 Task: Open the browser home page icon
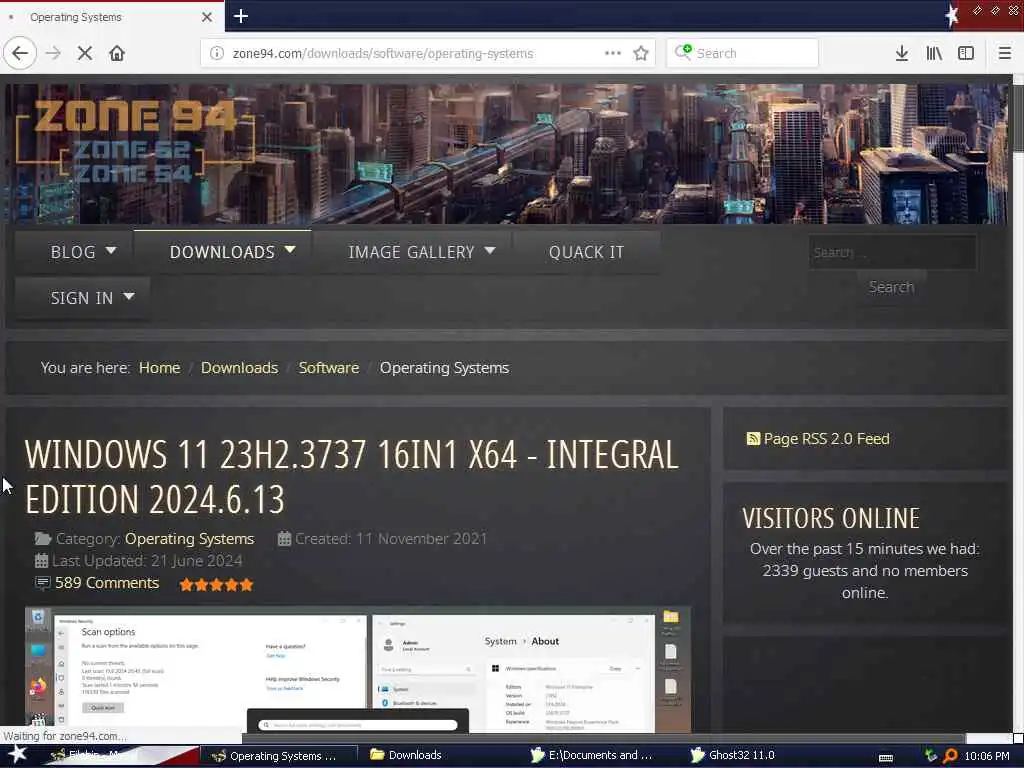click(117, 53)
